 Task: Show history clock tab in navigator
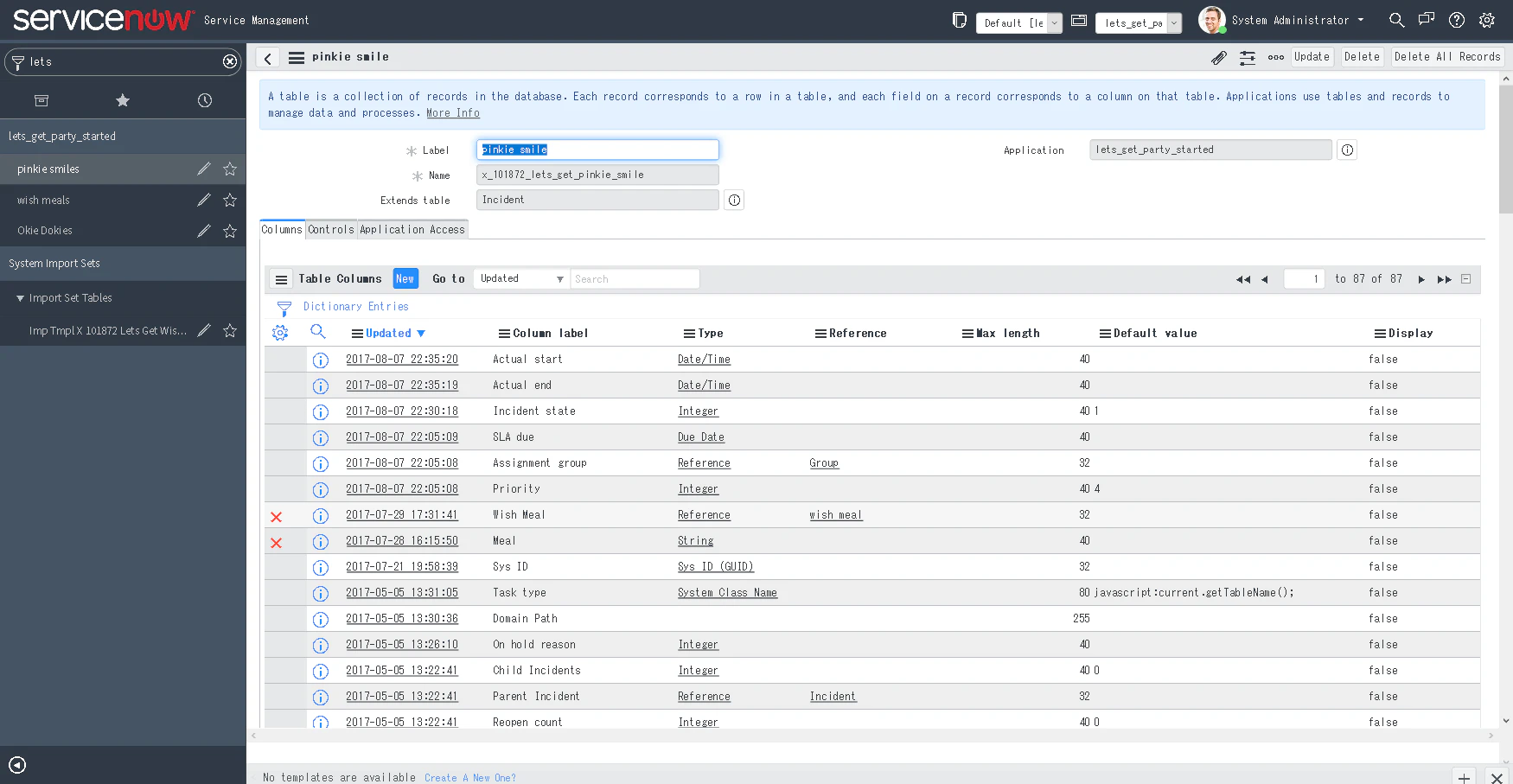tap(205, 100)
